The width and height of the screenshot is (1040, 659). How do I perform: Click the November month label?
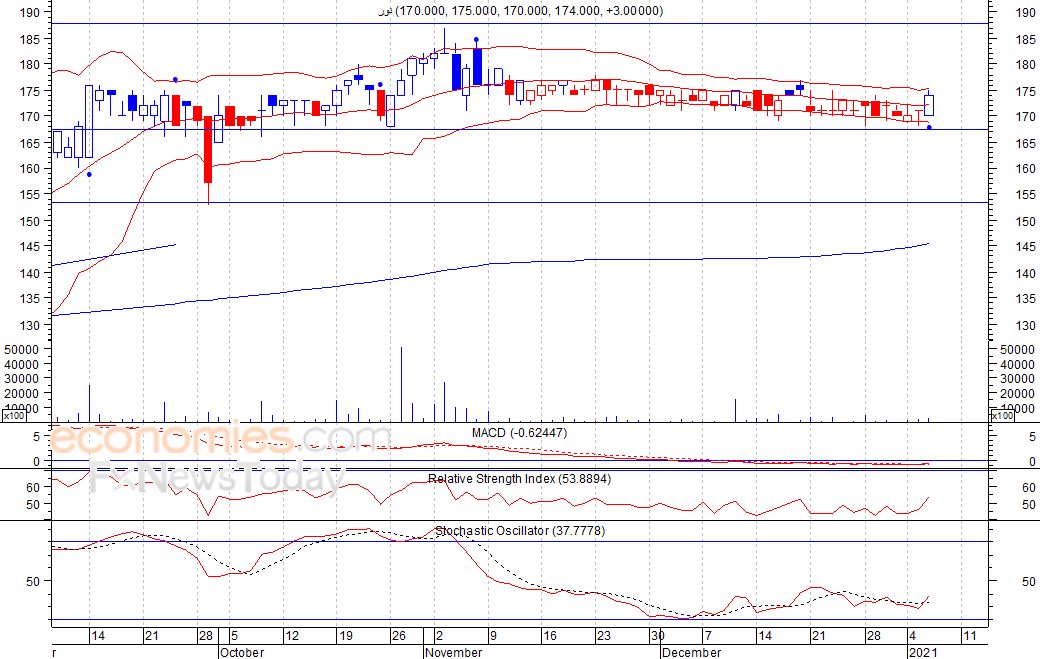click(454, 652)
